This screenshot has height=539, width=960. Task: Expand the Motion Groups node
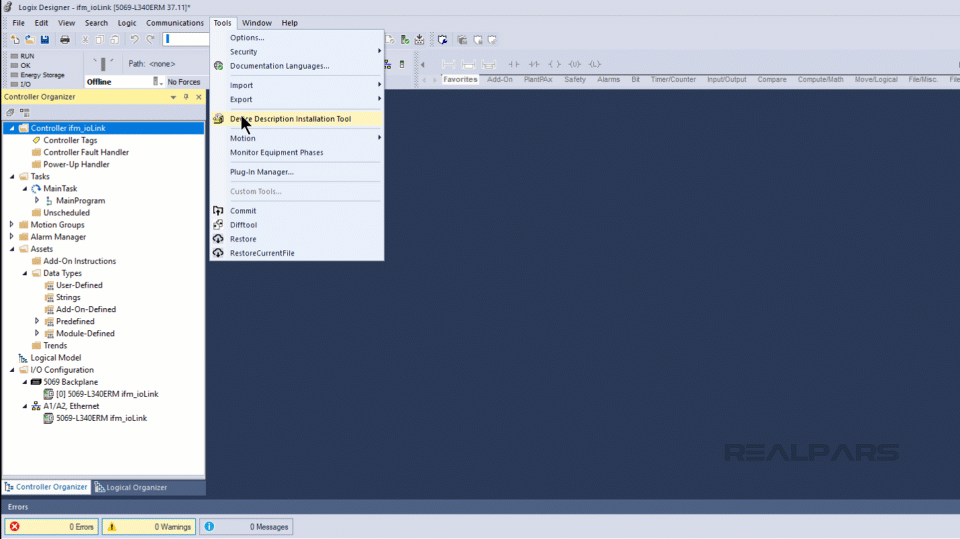click(x=12, y=225)
